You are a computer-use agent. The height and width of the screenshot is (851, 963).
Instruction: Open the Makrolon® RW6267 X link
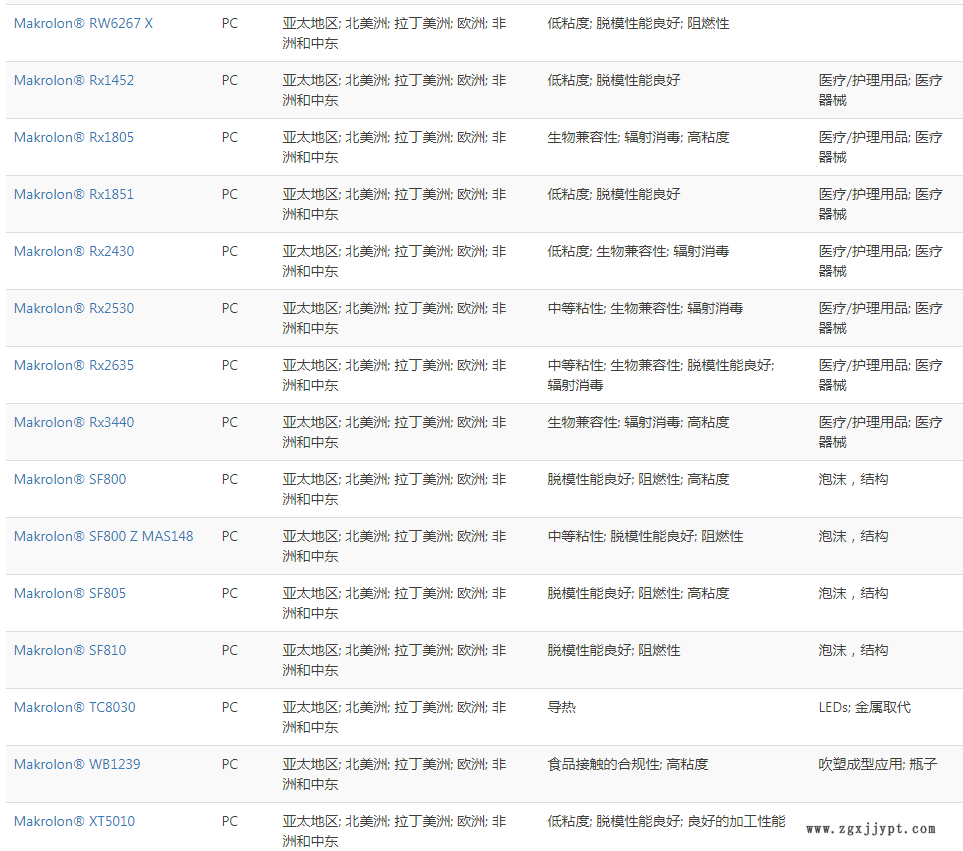pyautogui.click(x=83, y=23)
